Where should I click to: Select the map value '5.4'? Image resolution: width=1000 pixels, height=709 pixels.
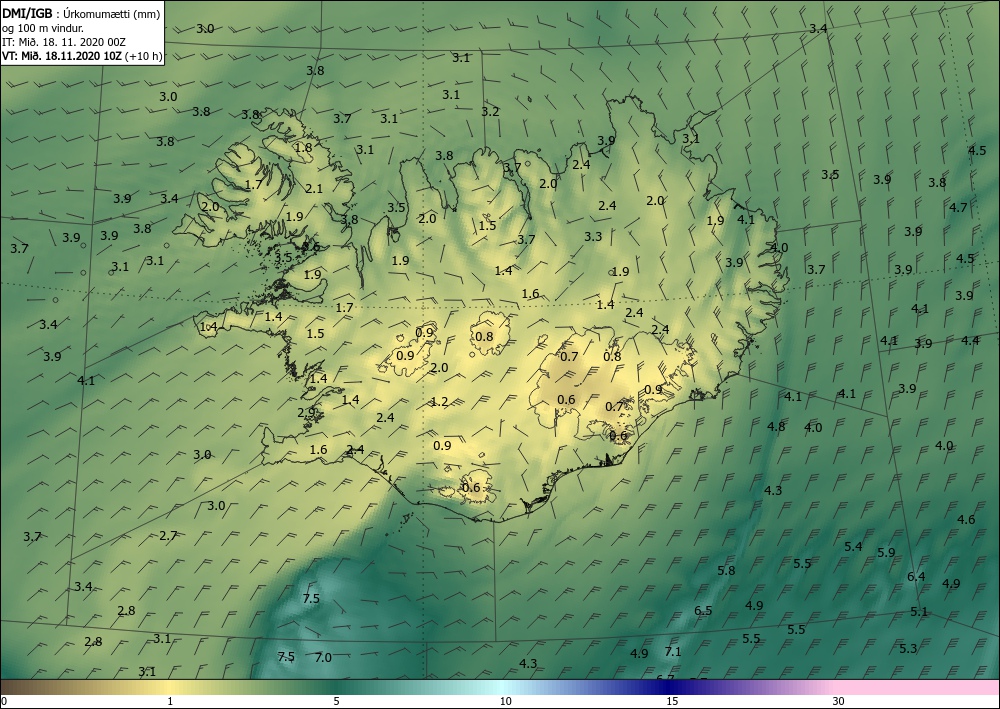[x=853, y=546]
